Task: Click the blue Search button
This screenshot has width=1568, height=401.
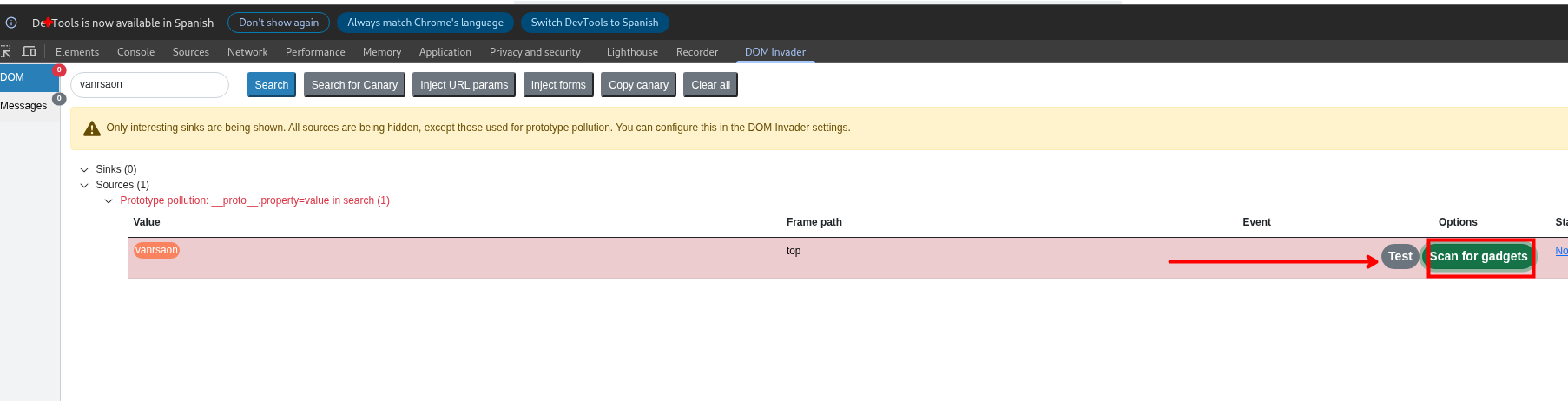Action: pyautogui.click(x=271, y=85)
